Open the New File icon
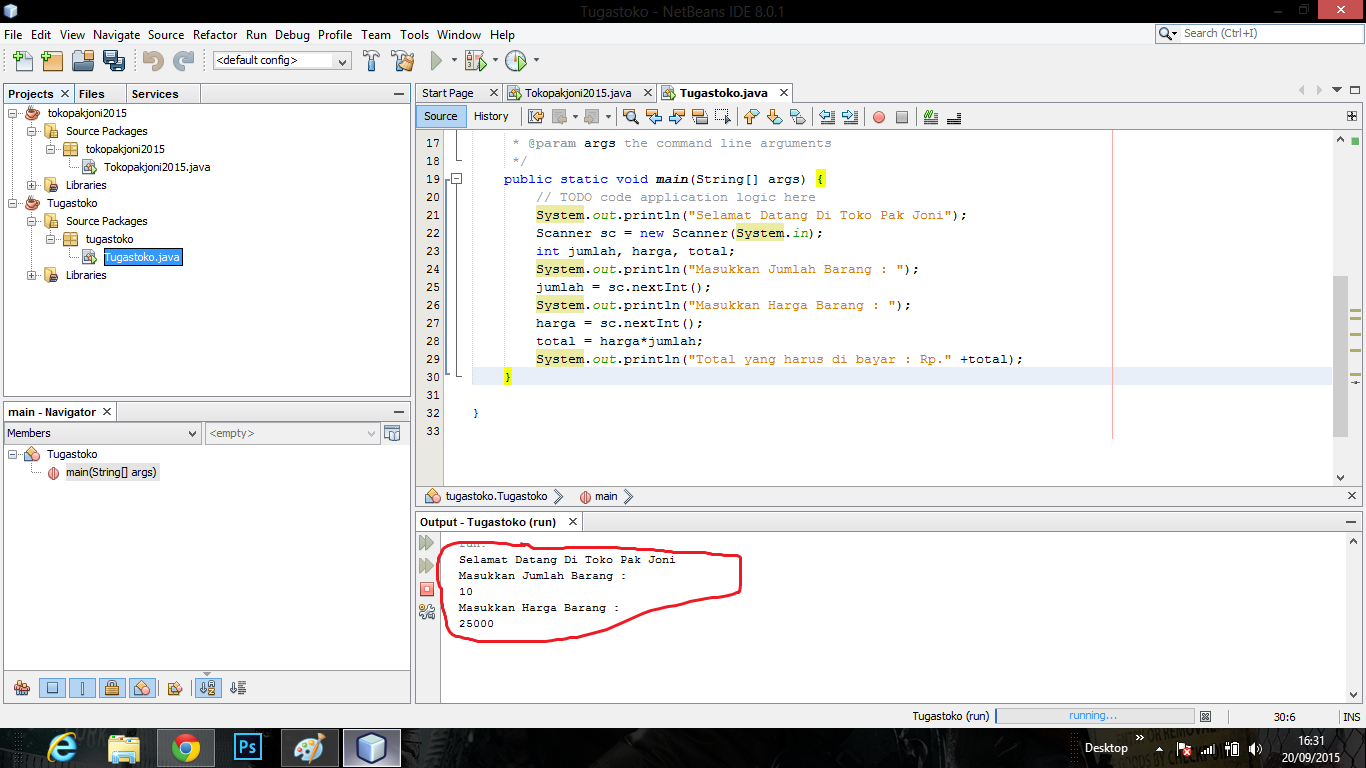Screen dimensions: 1366x768 tap(22, 61)
